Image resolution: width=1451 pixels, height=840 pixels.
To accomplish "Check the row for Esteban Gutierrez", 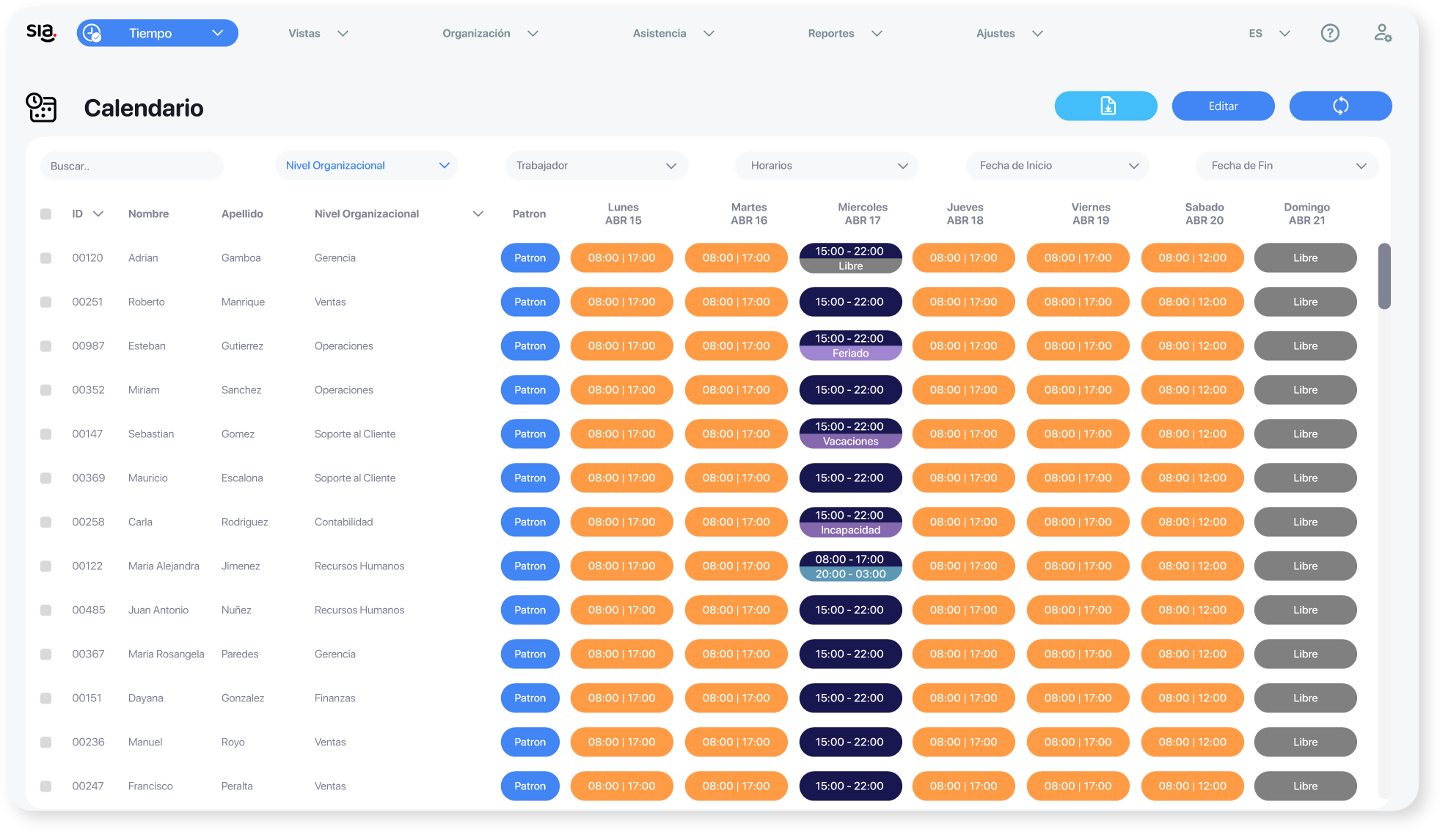I will click(x=45, y=346).
